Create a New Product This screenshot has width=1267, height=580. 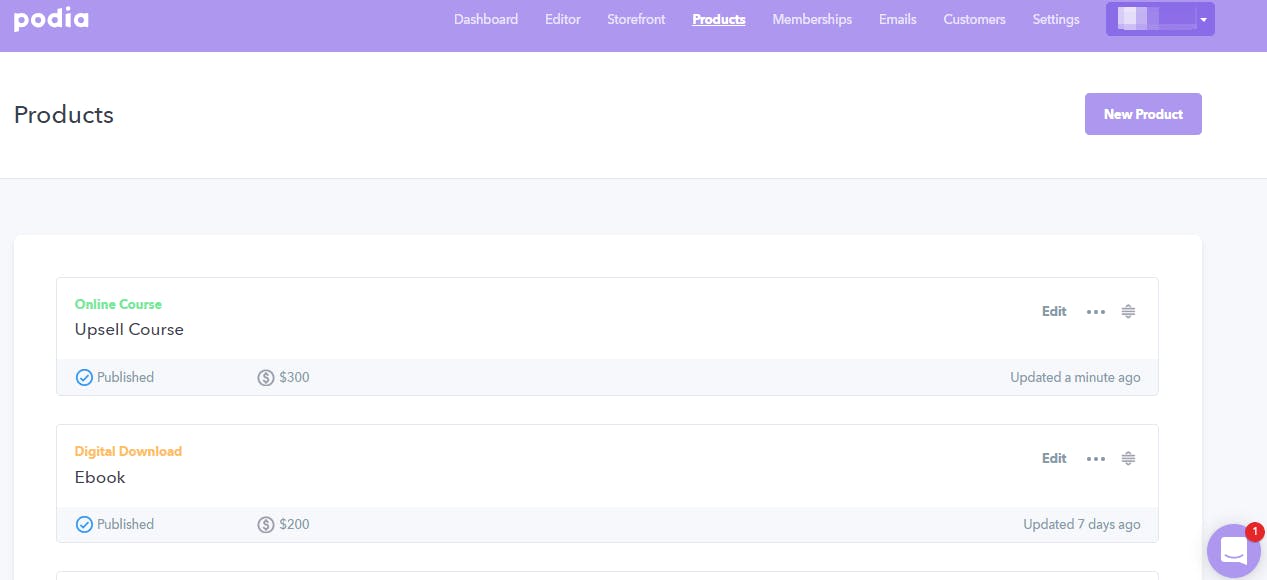(x=1143, y=114)
